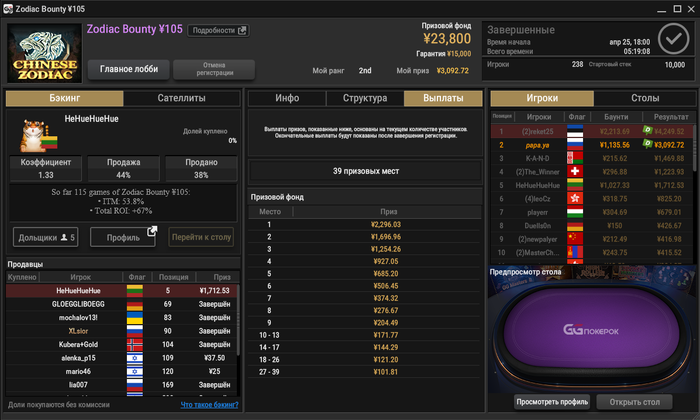Select seller row alenka_p15
The height and width of the screenshot is (420, 700).
tap(121, 358)
